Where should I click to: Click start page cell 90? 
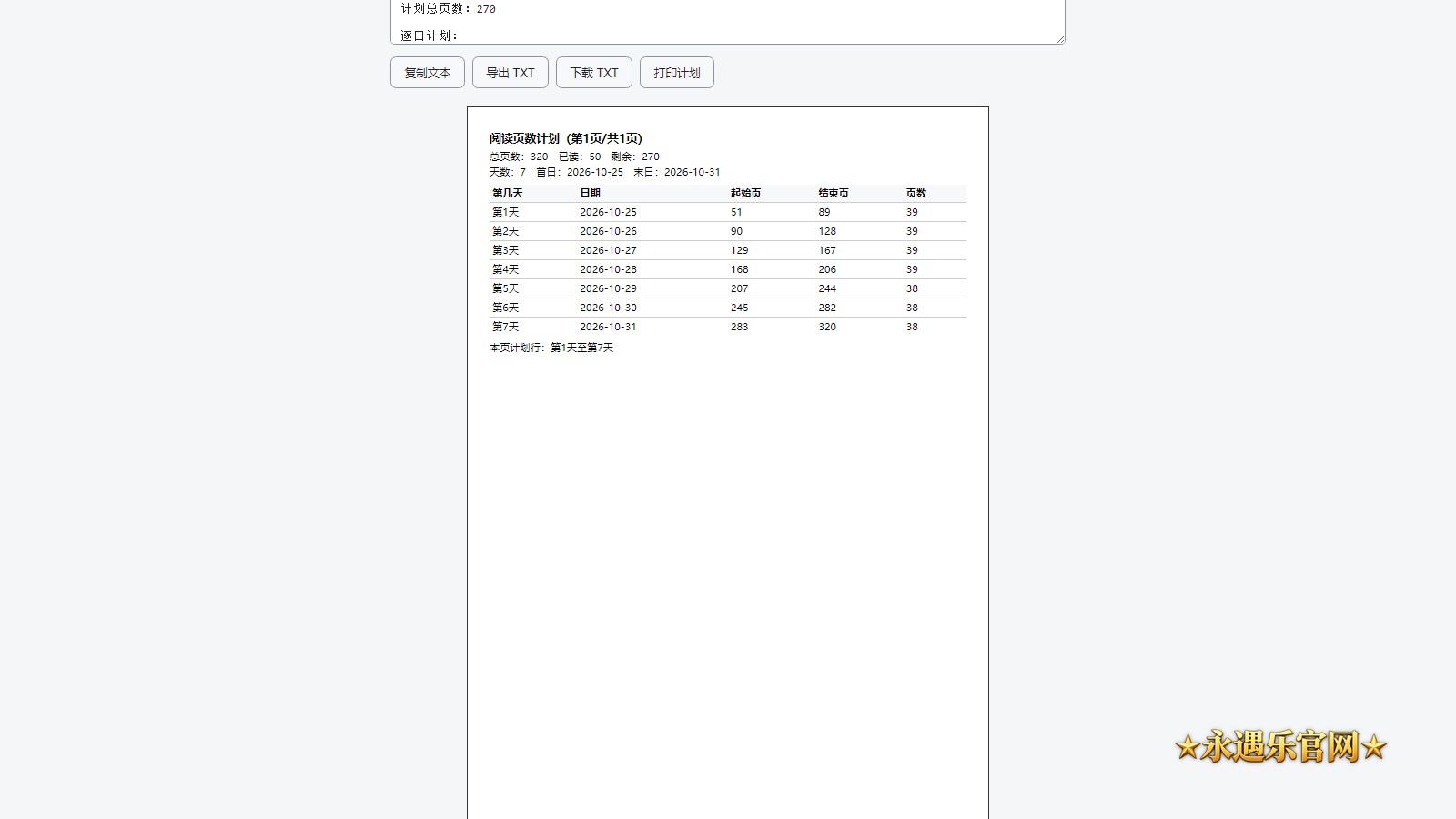point(737,231)
